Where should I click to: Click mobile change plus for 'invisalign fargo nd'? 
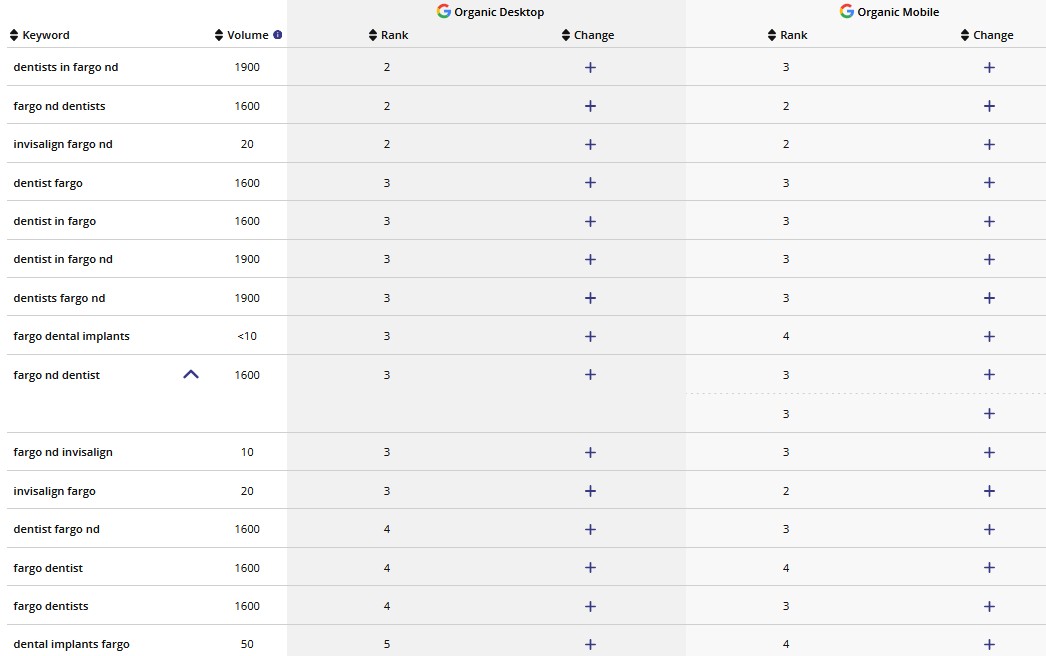989,144
